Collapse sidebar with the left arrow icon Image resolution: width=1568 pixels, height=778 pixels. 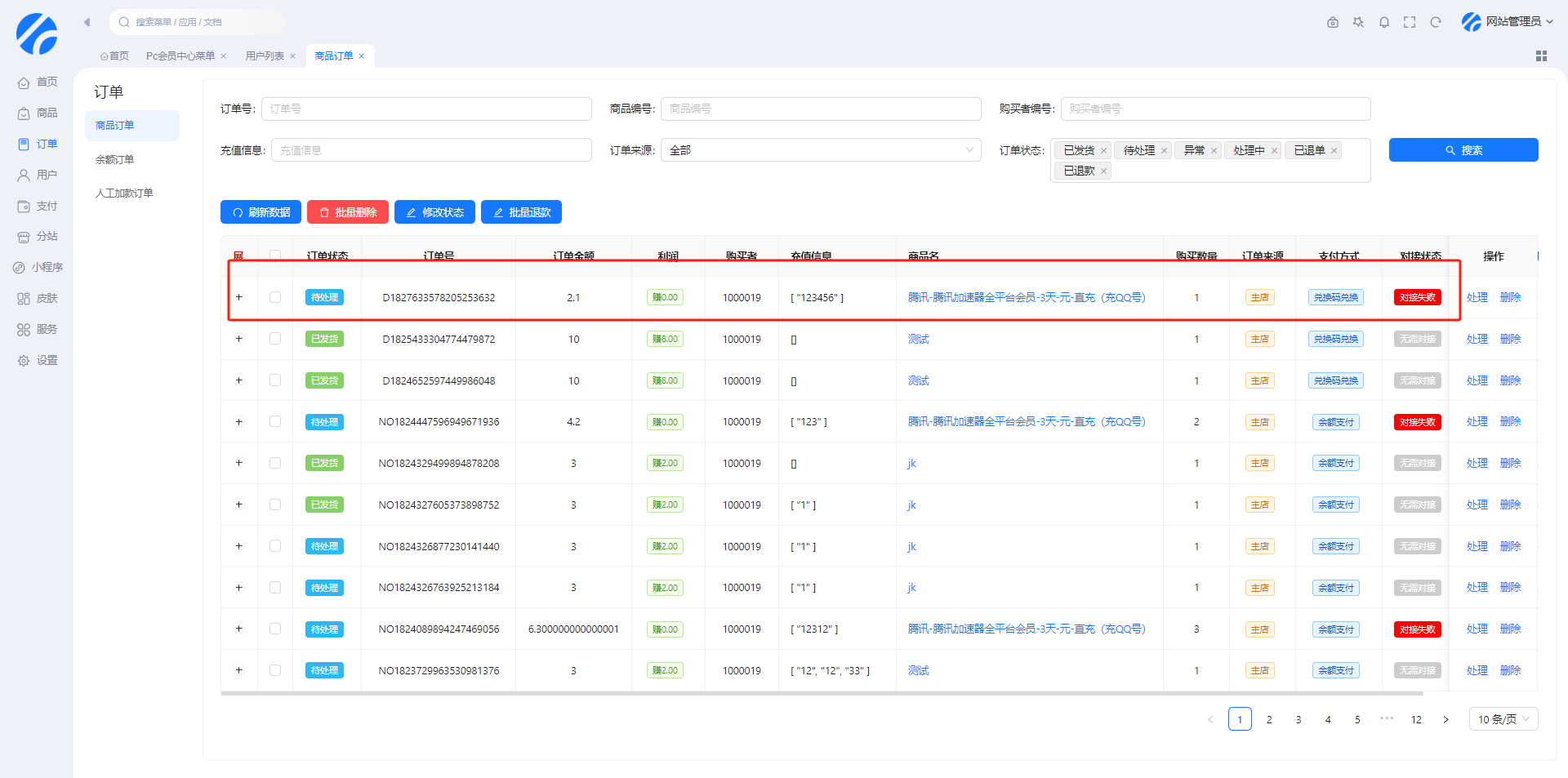[x=87, y=22]
